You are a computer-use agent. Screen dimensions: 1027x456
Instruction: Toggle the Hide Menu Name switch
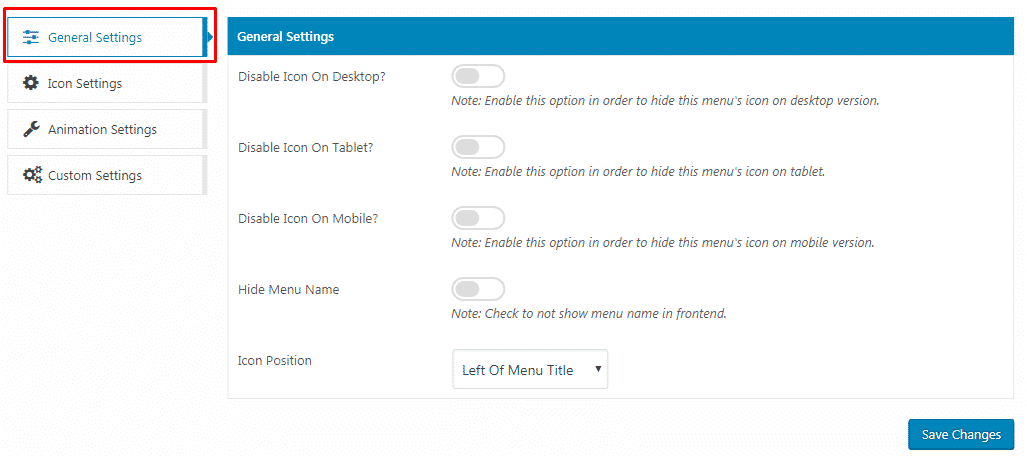tap(478, 288)
